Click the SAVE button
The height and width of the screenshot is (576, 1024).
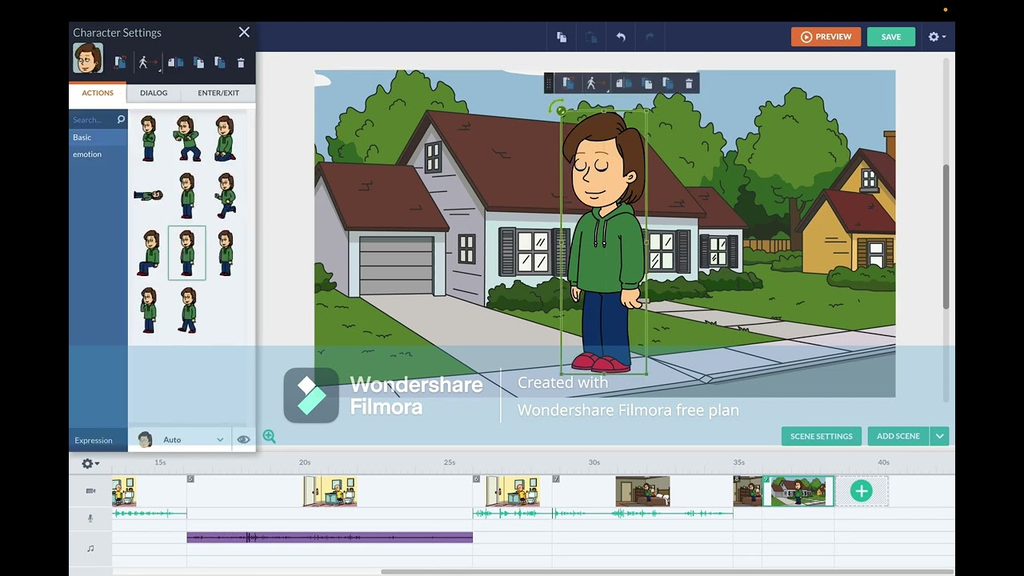[891, 37]
